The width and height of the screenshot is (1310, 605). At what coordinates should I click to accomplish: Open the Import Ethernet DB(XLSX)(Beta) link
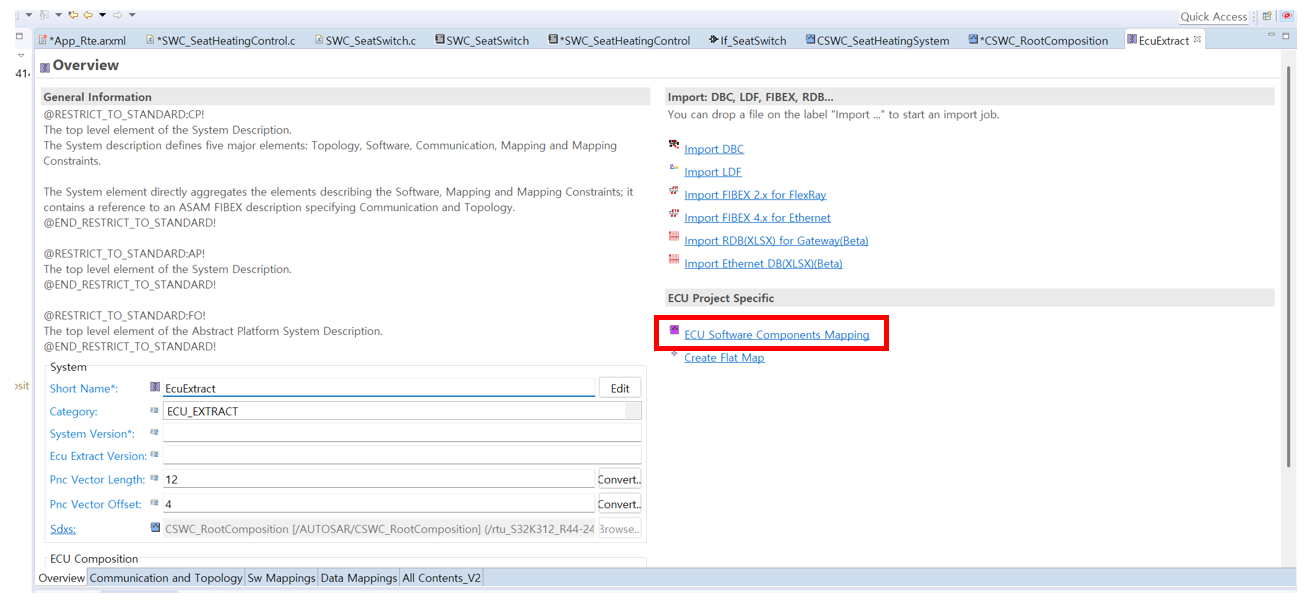763,264
